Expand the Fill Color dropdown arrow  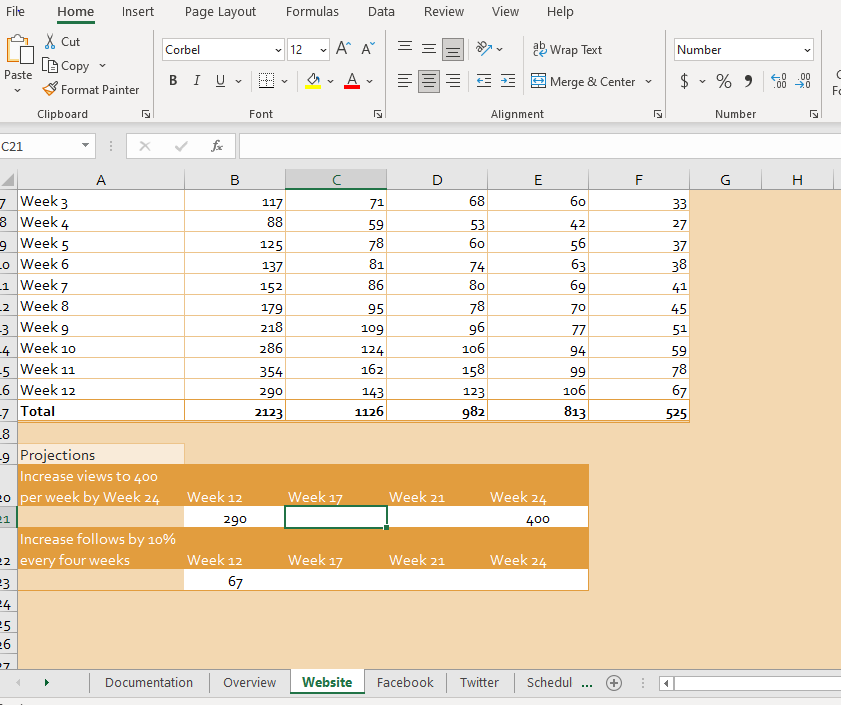330,81
